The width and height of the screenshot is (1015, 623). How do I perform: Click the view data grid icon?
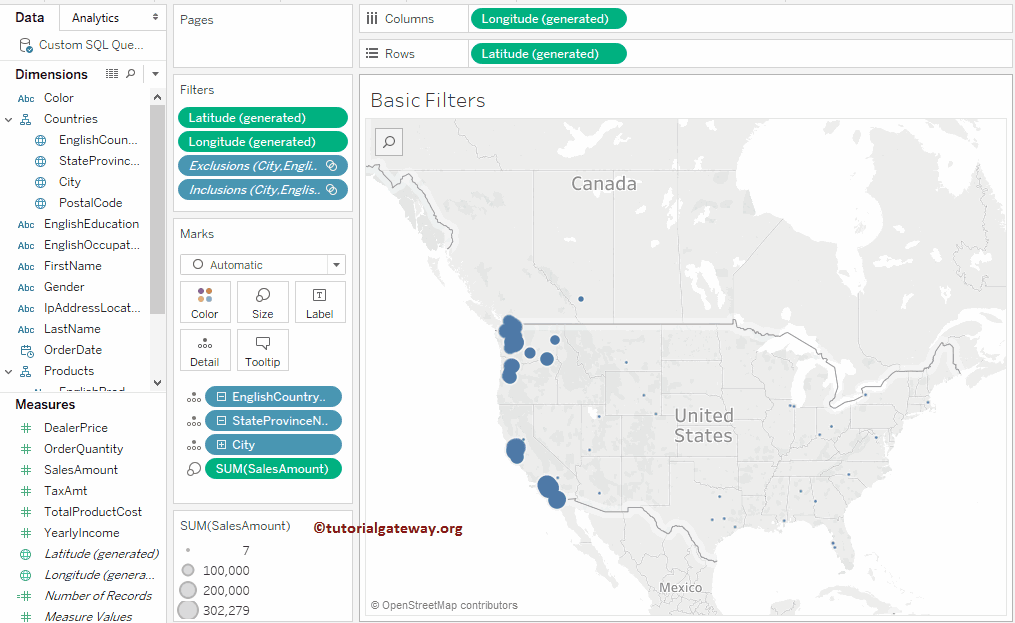[x=112, y=74]
